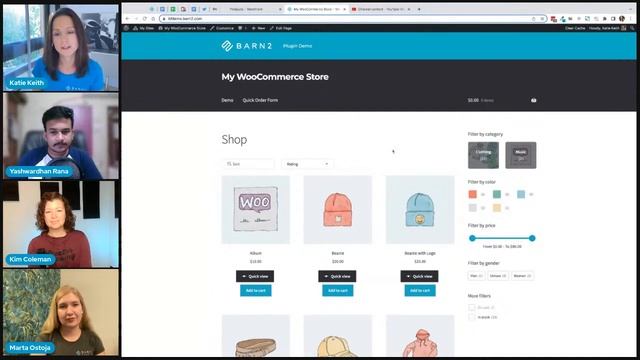Add the Album to cart
The width and height of the screenshot is (640, 360).
pos(256,291)
